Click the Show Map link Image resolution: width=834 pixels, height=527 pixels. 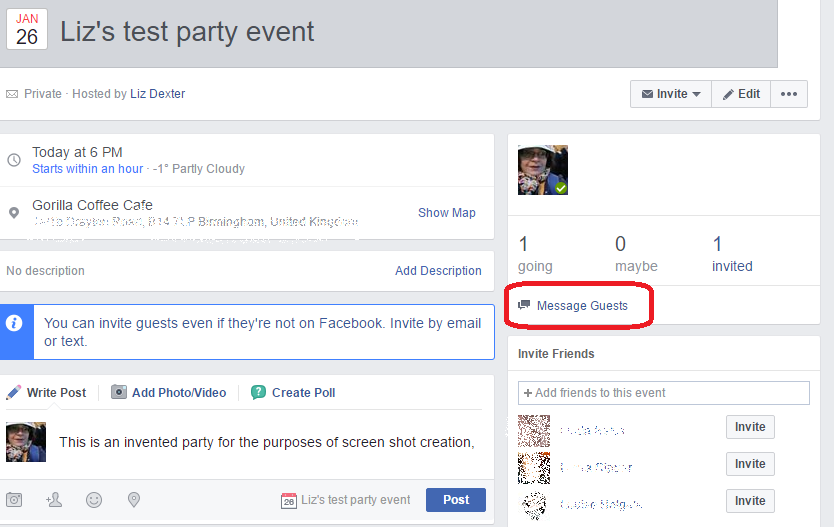pyautogui.click(x=447, y=213)
